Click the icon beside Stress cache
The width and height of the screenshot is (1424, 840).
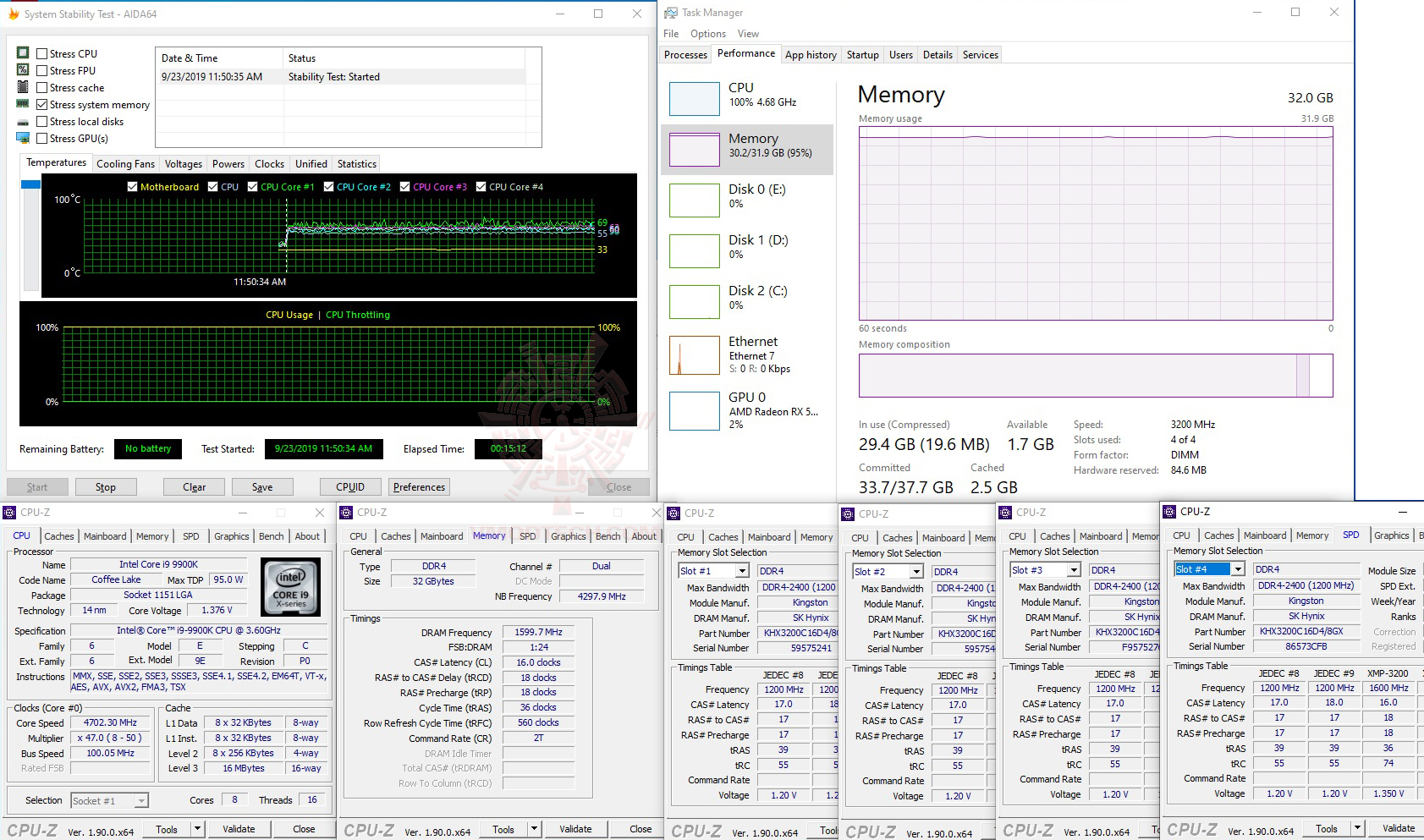[23, 86]
